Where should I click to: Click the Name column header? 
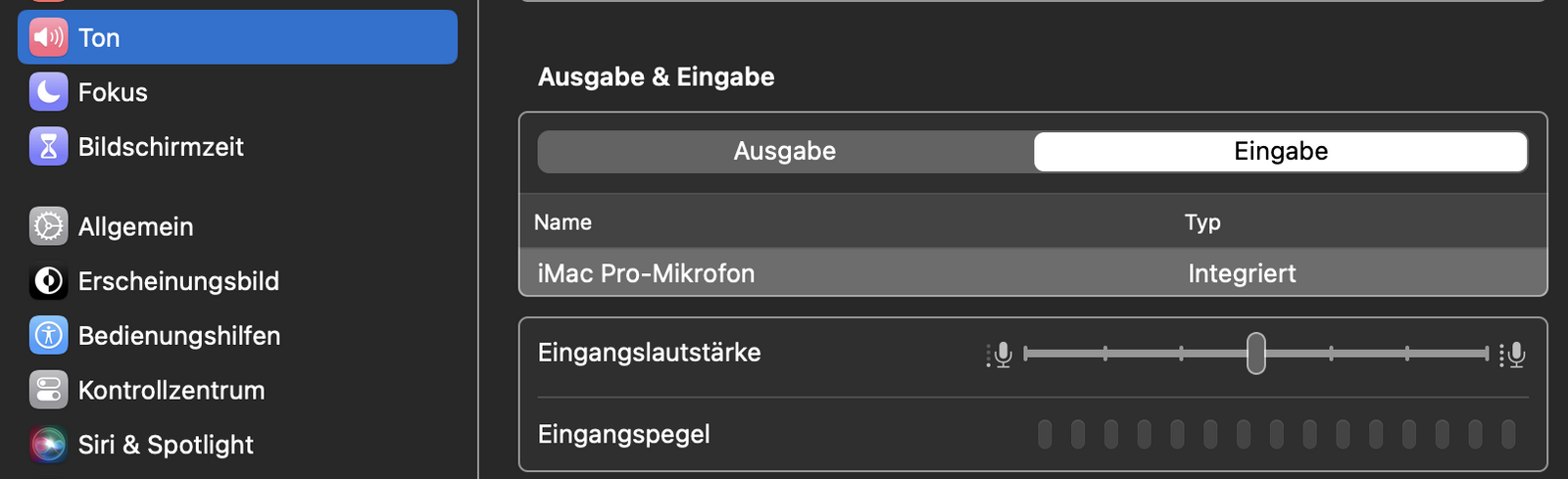pyautogui.click(x=563, y=222)
